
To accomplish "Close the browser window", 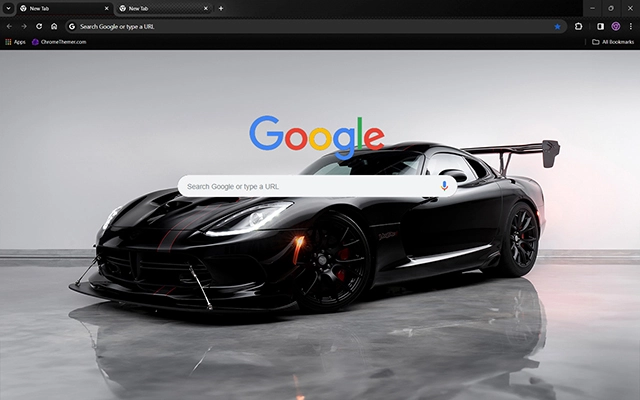I will click(630, 8).
